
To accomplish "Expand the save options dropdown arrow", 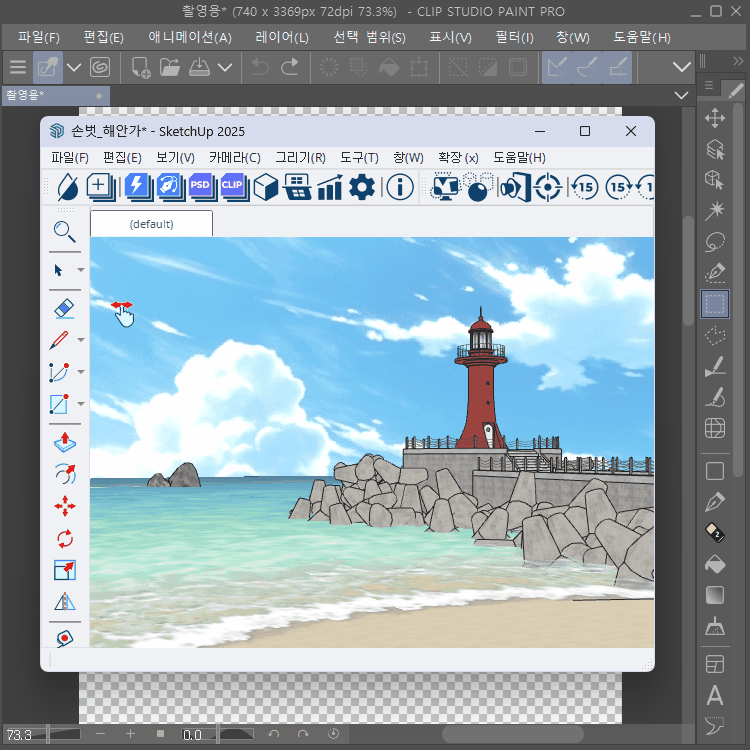I will (225, 67).
